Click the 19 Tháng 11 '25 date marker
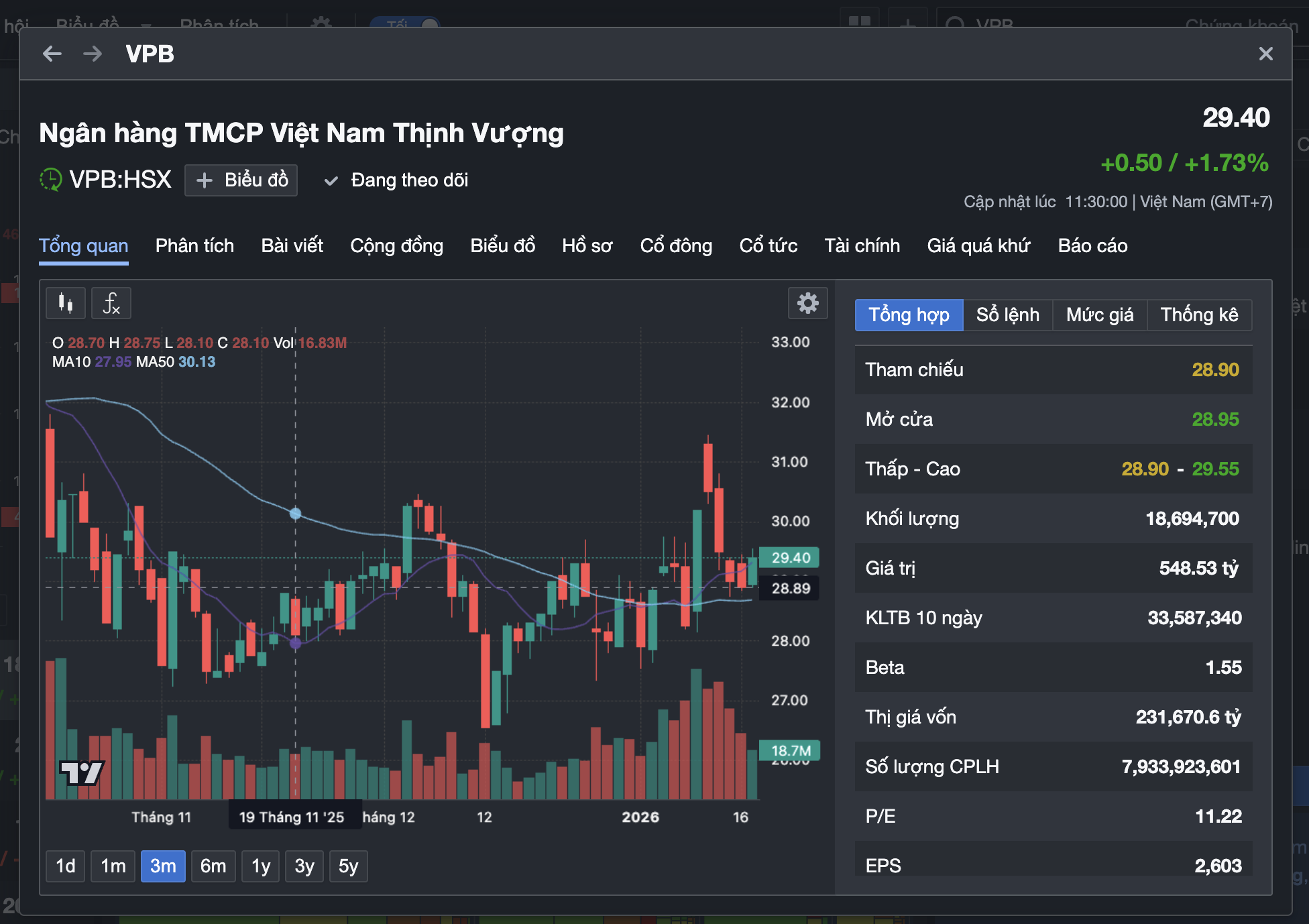 tap(294, 817)
